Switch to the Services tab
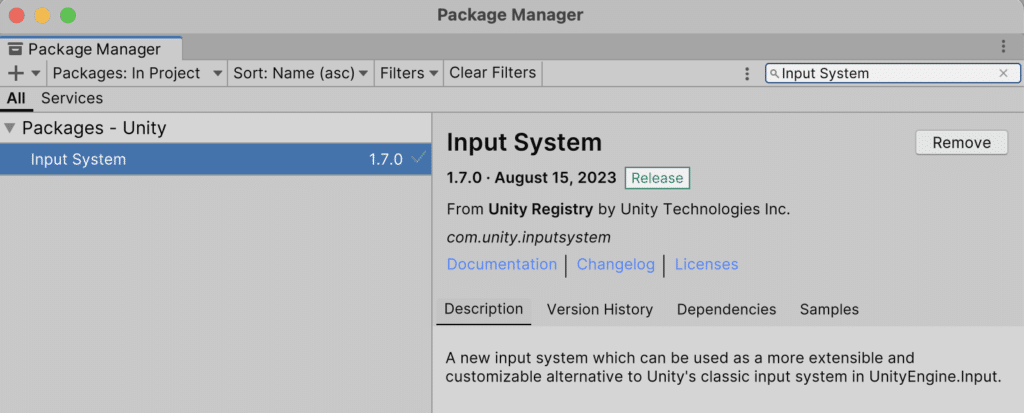Screen dimensions: 1024x413 (72, 98)
